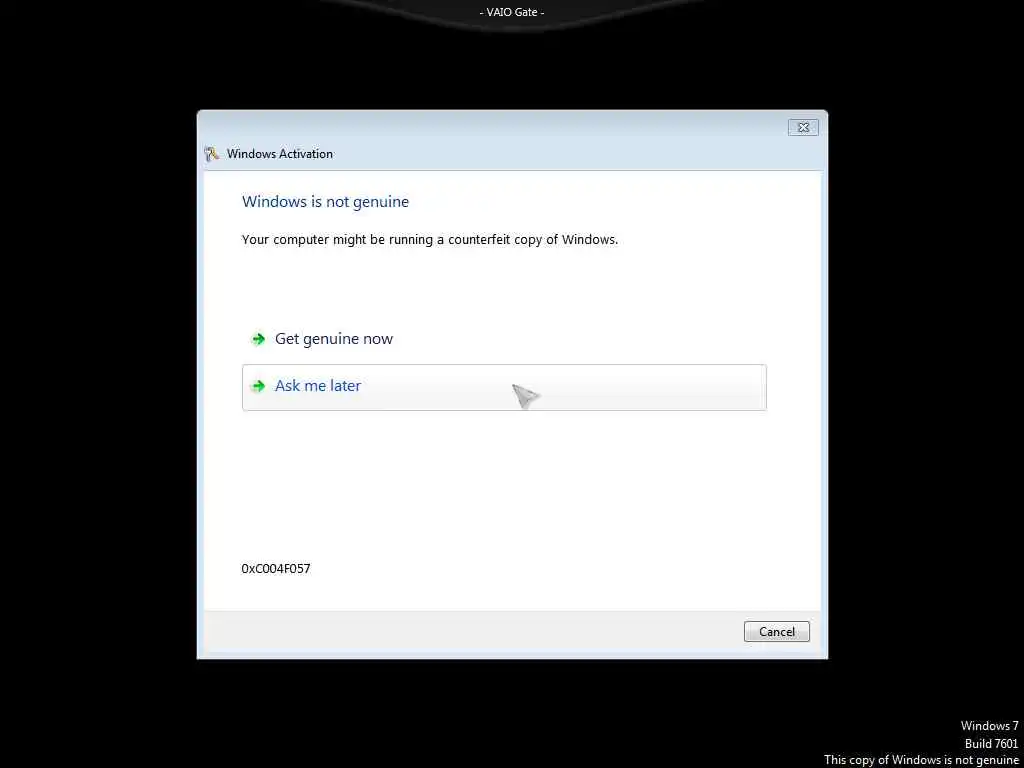Close the Windows Activation dialog
This screenshot has width=1024, height=768.
(803, 127)
